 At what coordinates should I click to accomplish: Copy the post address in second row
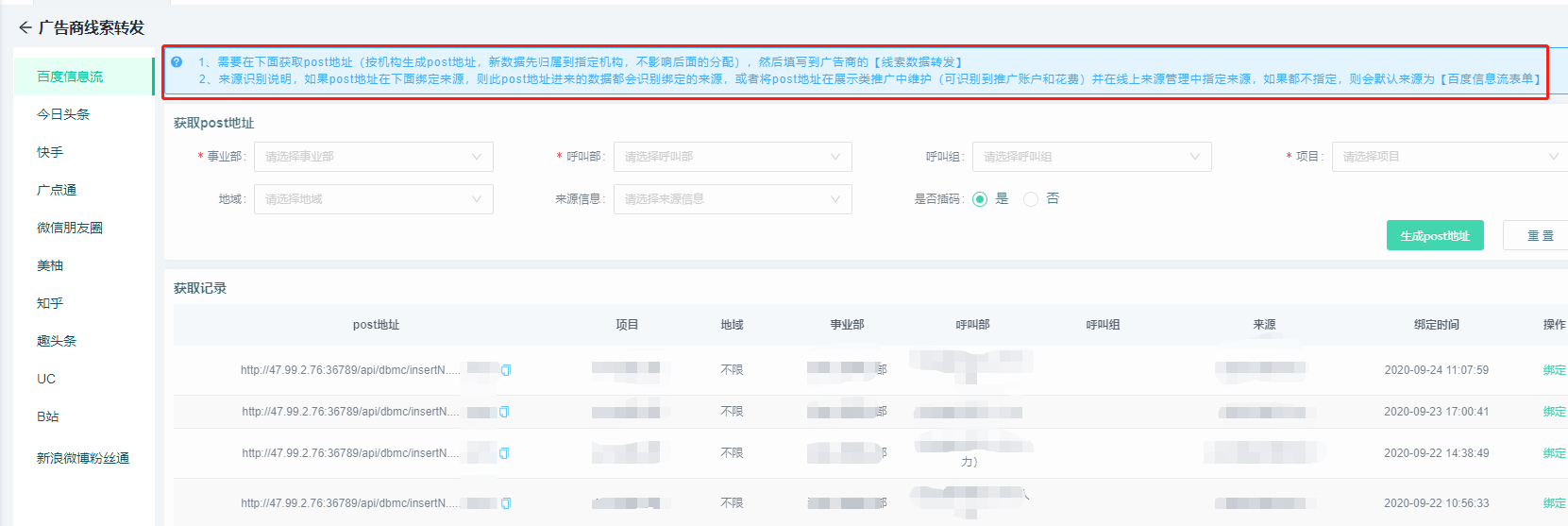(x=504, y=412)
